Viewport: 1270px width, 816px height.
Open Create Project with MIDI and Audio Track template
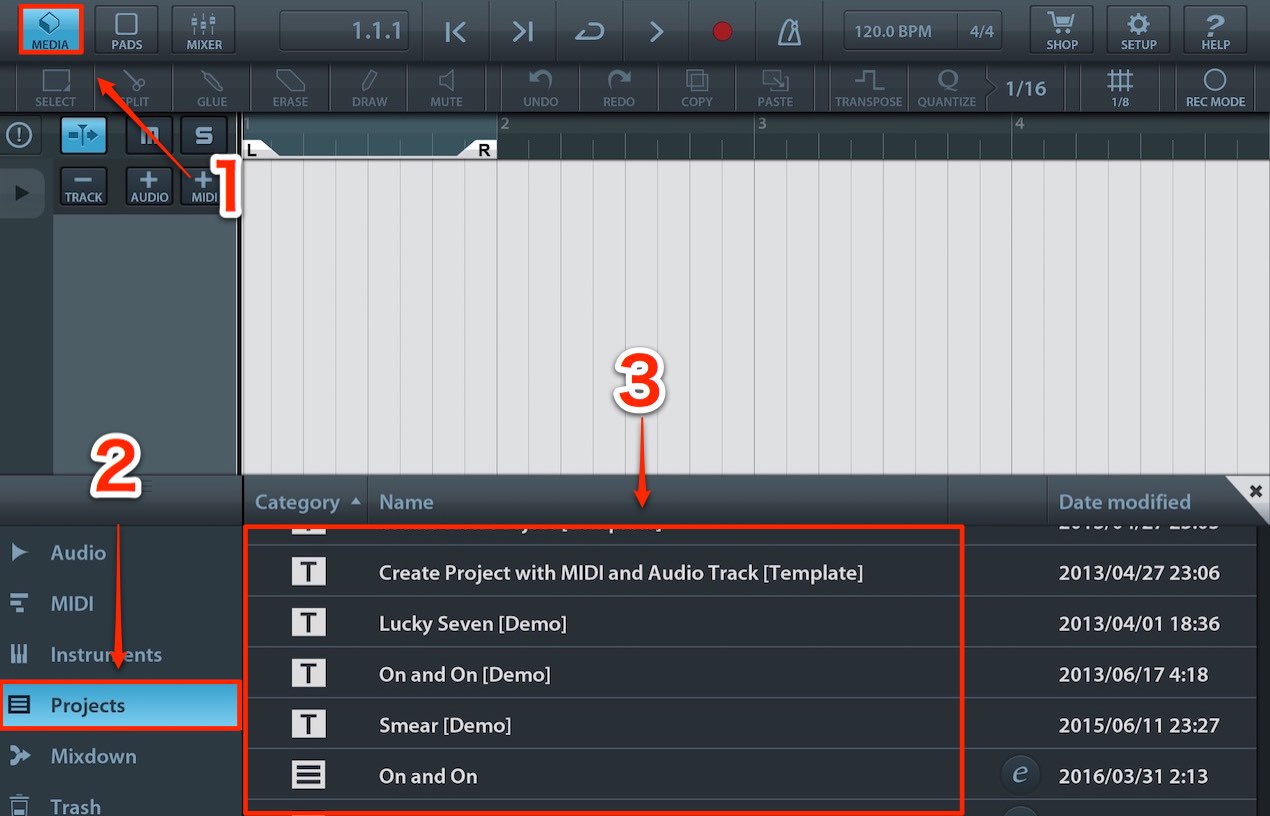point(620,573)
